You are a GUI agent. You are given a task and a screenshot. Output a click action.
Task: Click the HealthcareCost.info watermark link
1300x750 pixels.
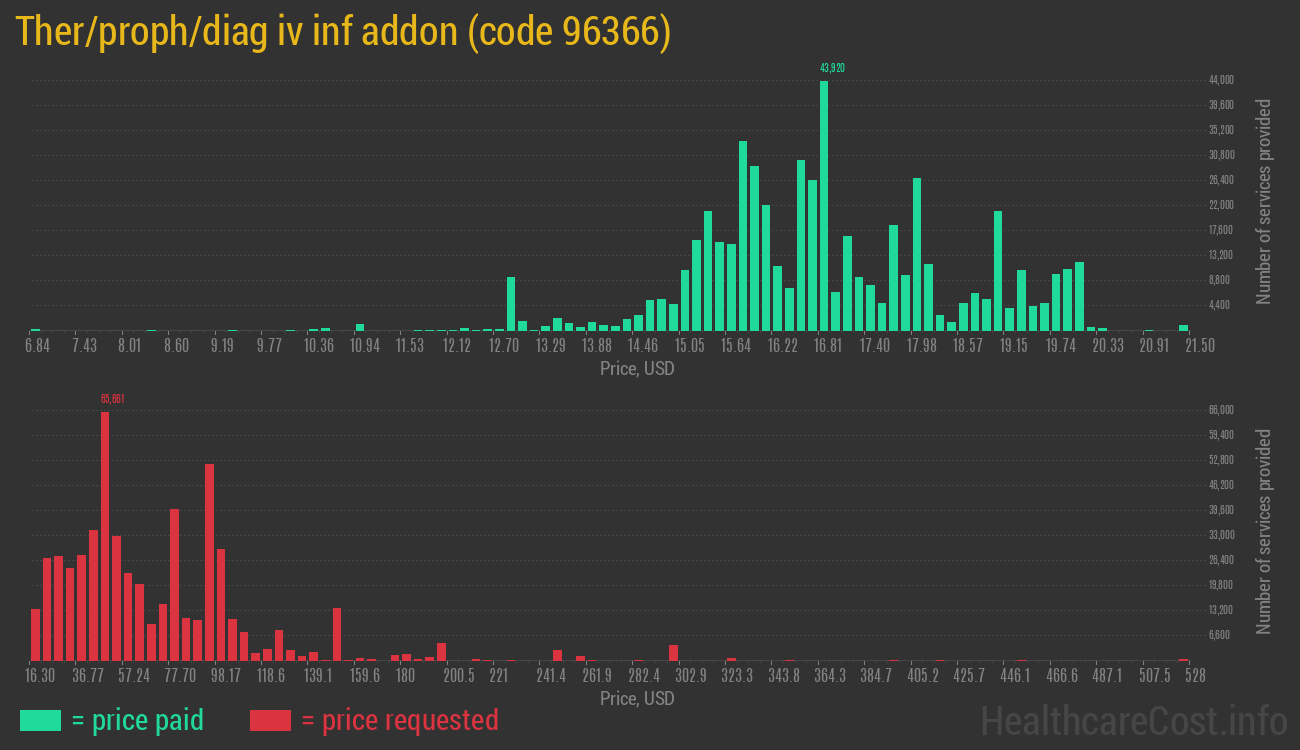click(x=1134, y=720)
